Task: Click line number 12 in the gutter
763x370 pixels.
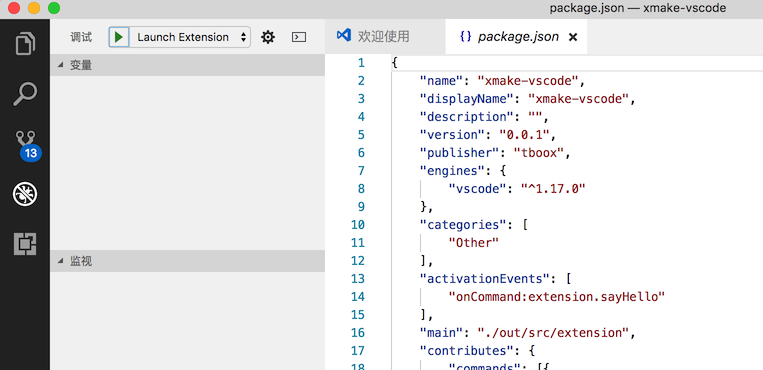Action: [357, 261]
